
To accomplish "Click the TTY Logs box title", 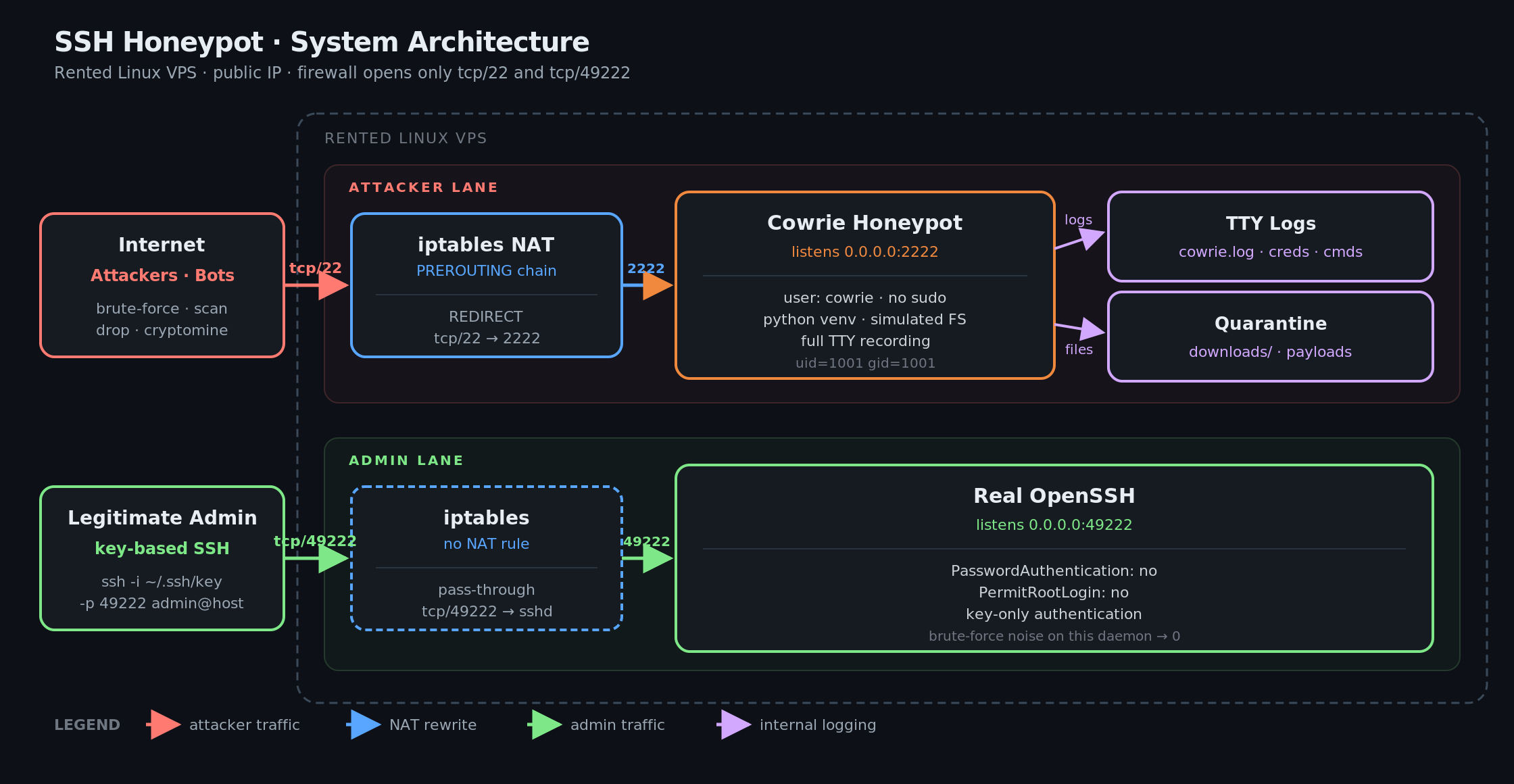I will click(1271, 224).
